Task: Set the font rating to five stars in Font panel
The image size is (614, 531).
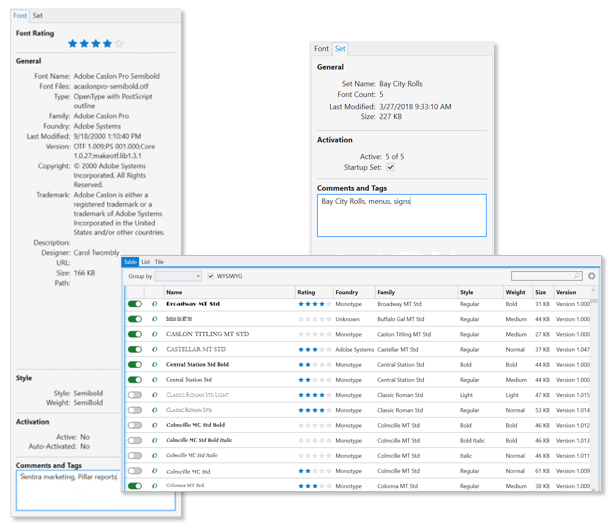Action: click(119, 43)
